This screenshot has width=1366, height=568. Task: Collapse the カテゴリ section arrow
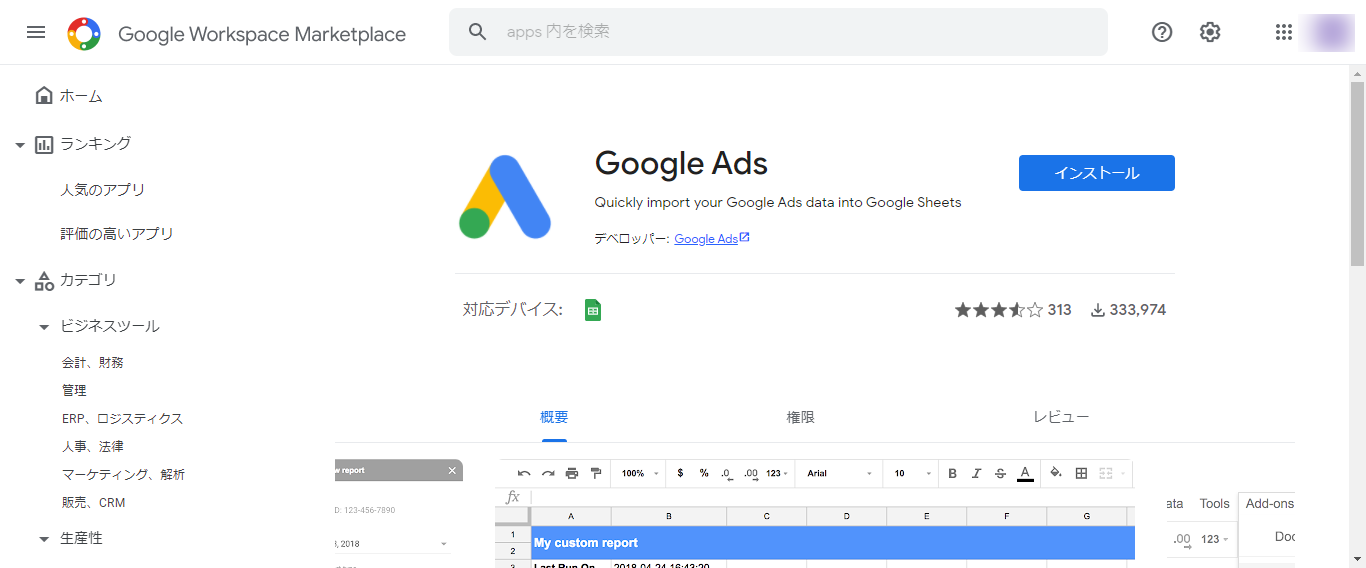click(20, 281)
